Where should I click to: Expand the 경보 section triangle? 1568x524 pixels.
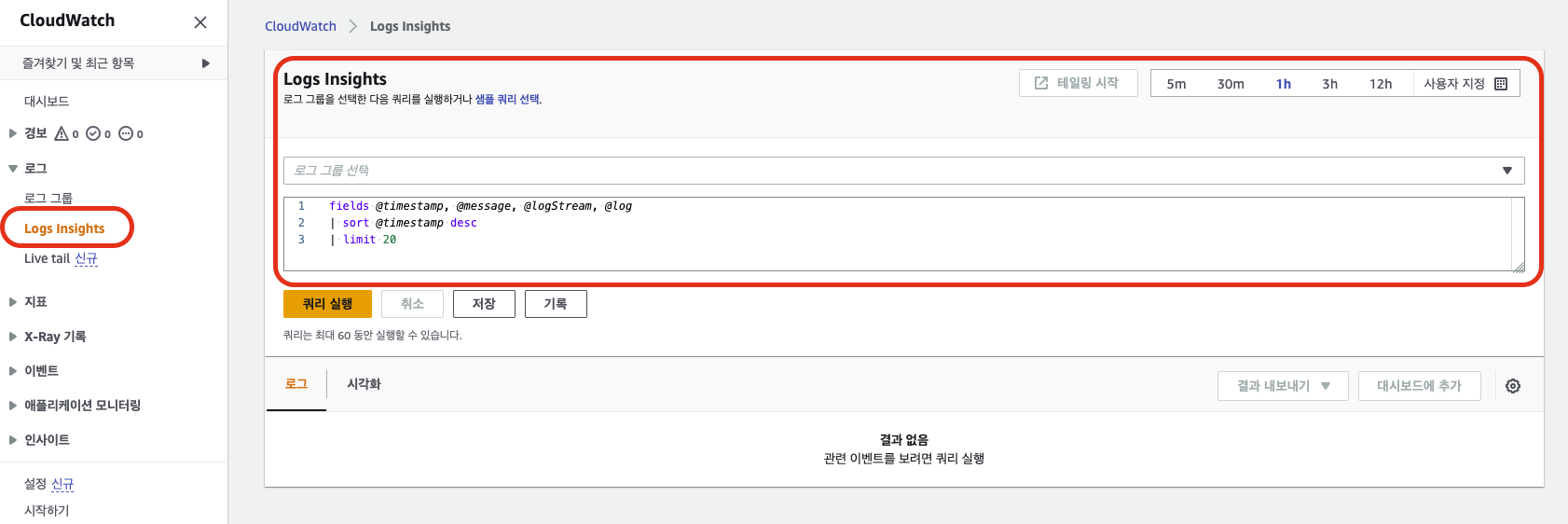pos(13,133)
